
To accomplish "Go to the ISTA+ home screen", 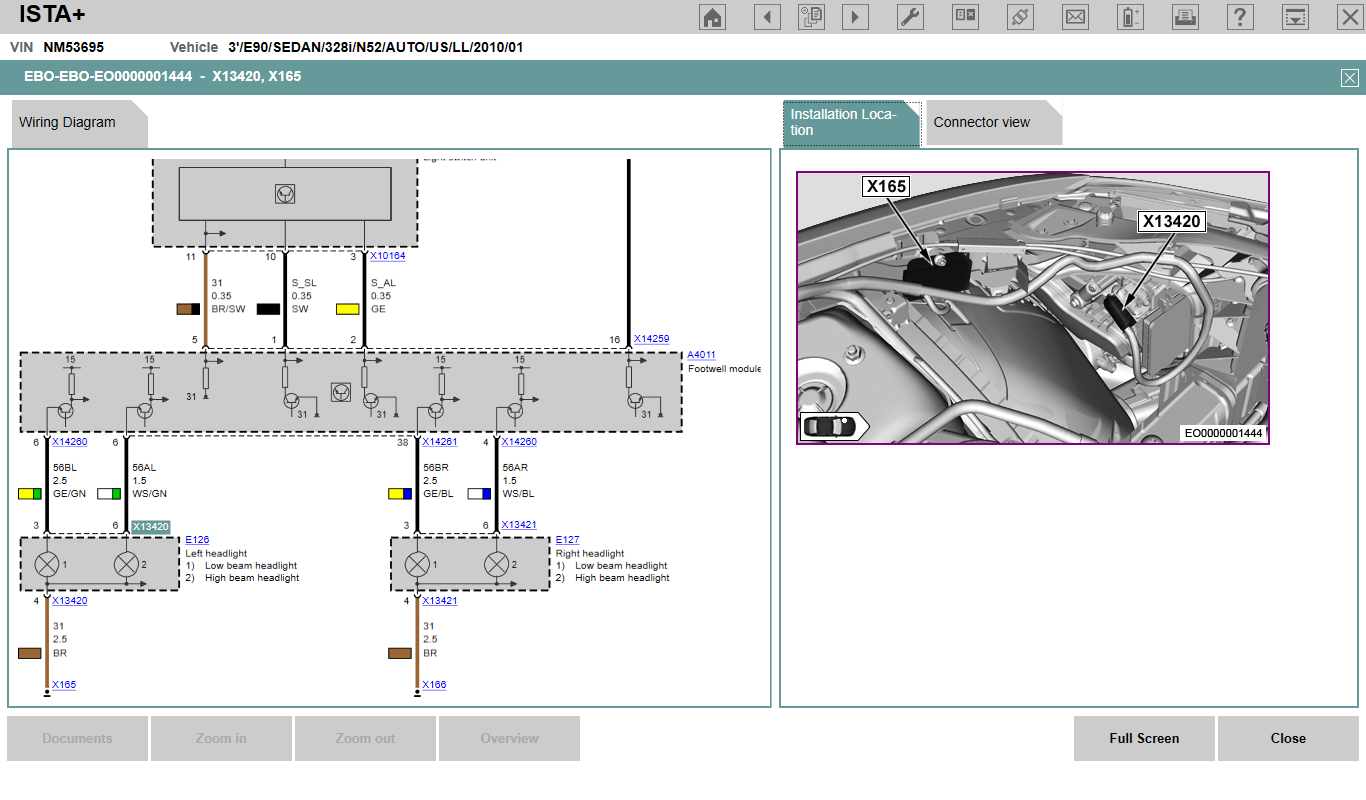I will click(x=712, y=17).
